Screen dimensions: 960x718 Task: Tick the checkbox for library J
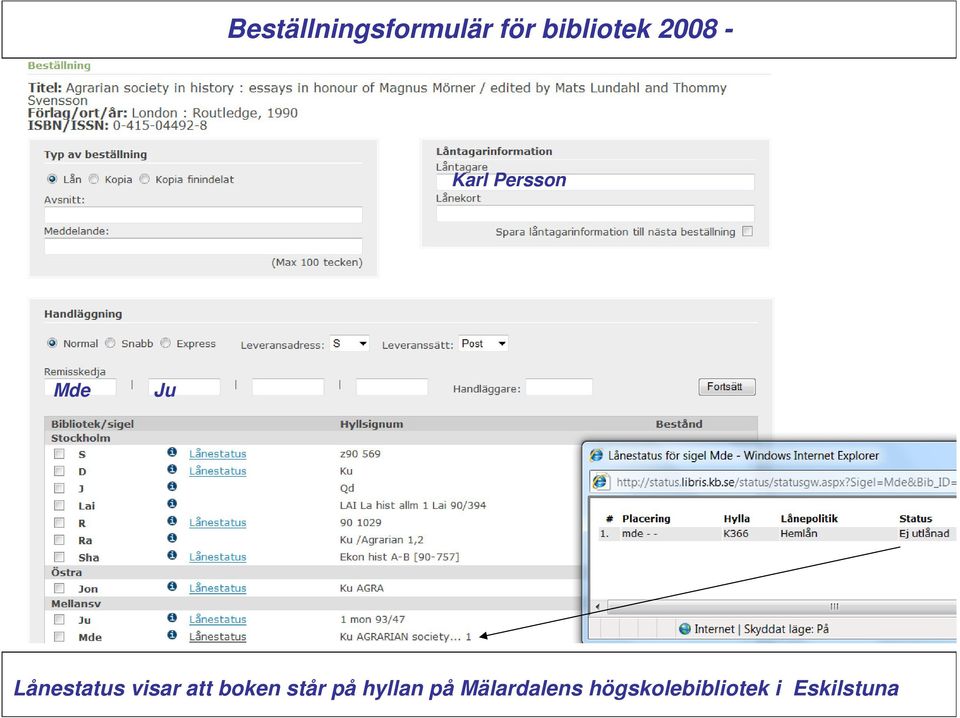coord(59,488)
